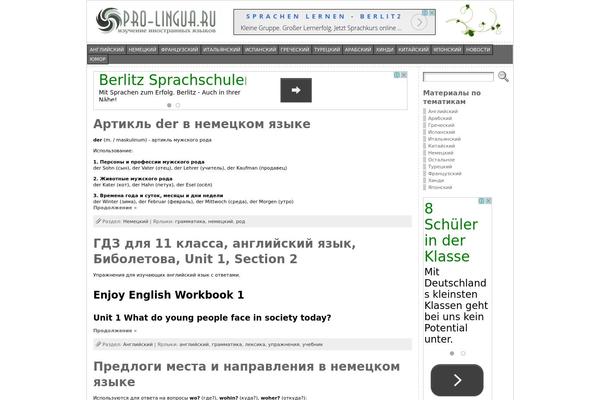The height and width of the screenshot is (400, 600).
Task: Click the 'Немецкий' section link in post footer
Action: coord(135,221)
